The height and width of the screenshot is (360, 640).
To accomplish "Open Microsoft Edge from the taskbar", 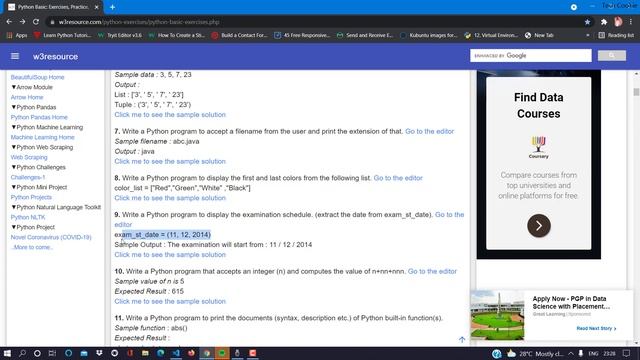I will pyautogui.click(x=160, y=353).
